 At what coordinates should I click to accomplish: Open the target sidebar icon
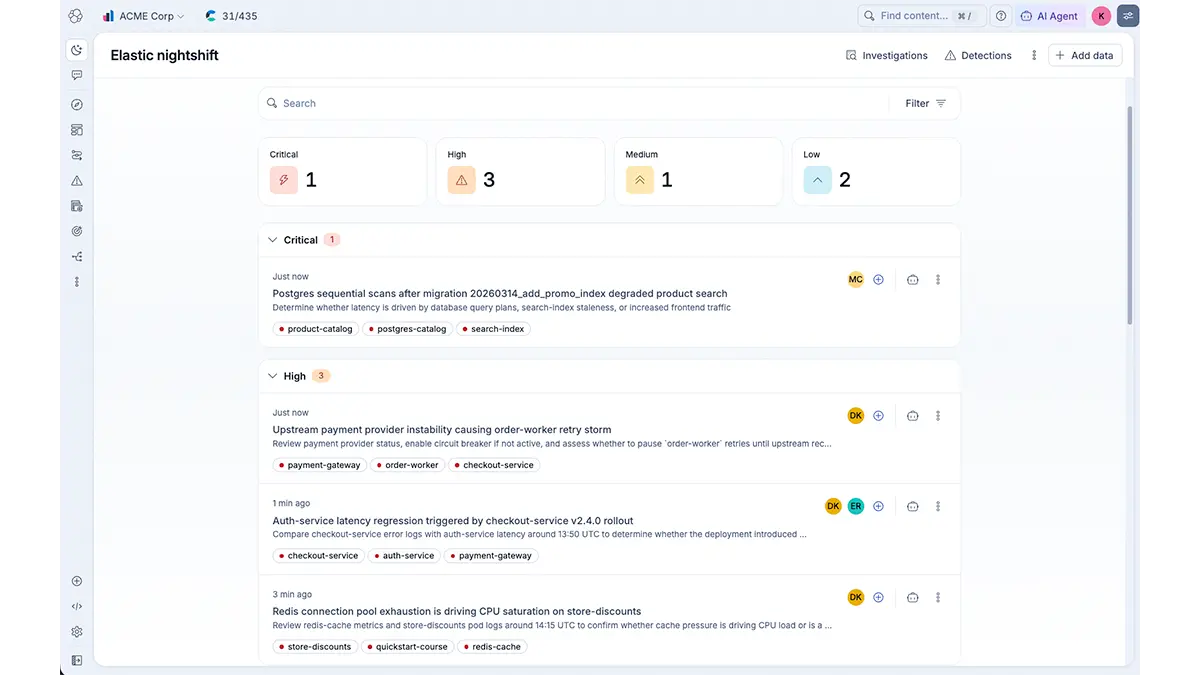pos(77,231)
